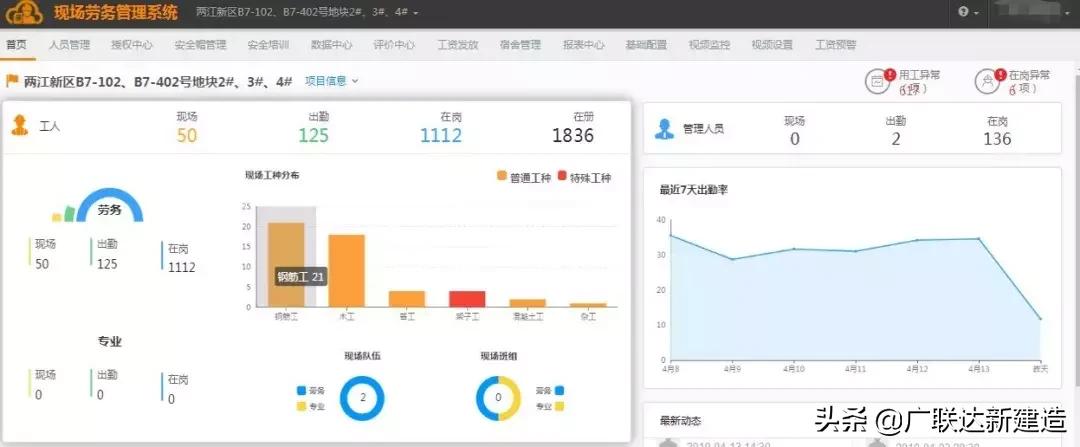Click the 现场班组 donut chart
This screenshot has width=1080, height=447.
click(499, 398)
